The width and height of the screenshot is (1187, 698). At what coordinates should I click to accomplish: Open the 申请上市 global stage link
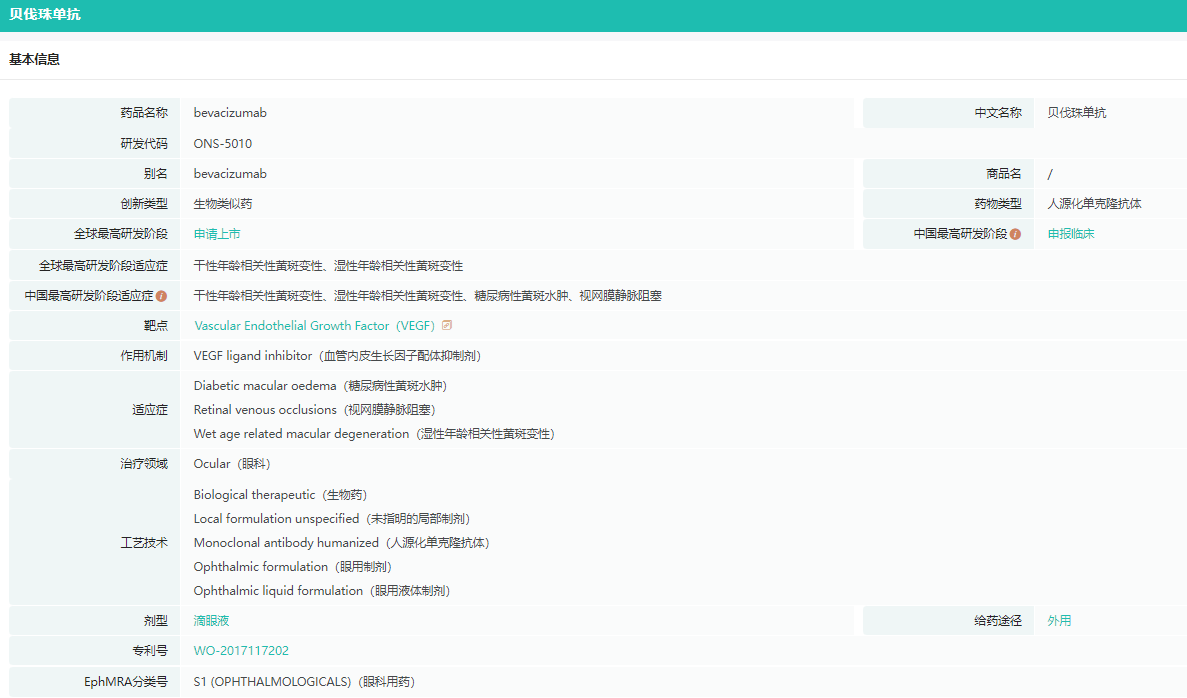pyautogui.click(x=217, y=234)
